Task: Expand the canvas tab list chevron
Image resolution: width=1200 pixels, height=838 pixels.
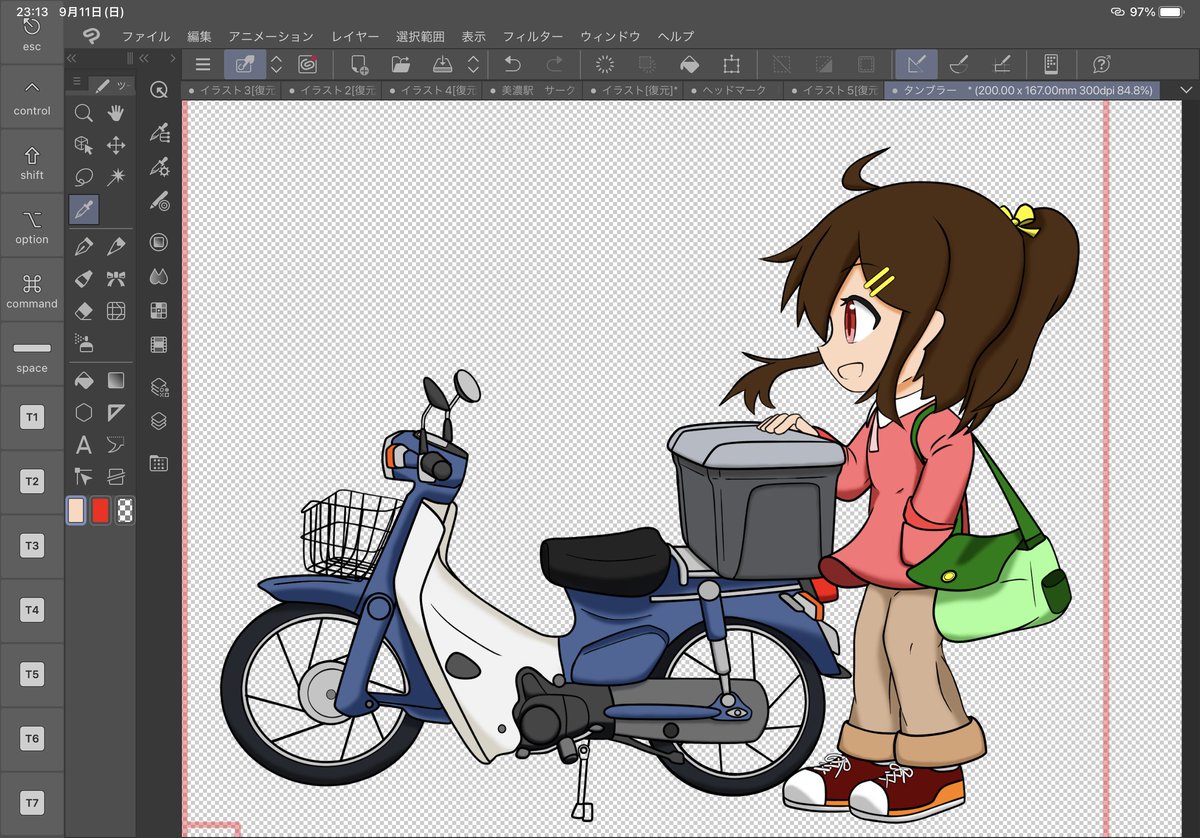Action: 1187,90
